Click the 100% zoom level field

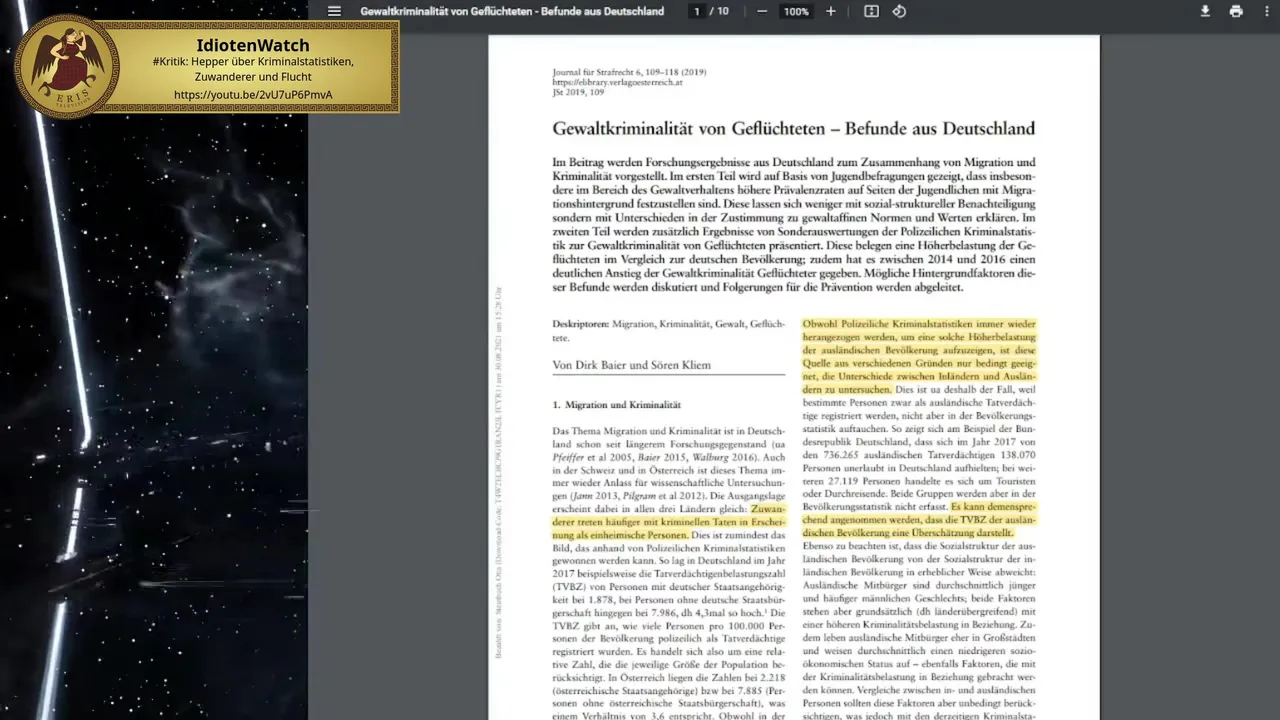pyautogui.click(x=796, y=12)
